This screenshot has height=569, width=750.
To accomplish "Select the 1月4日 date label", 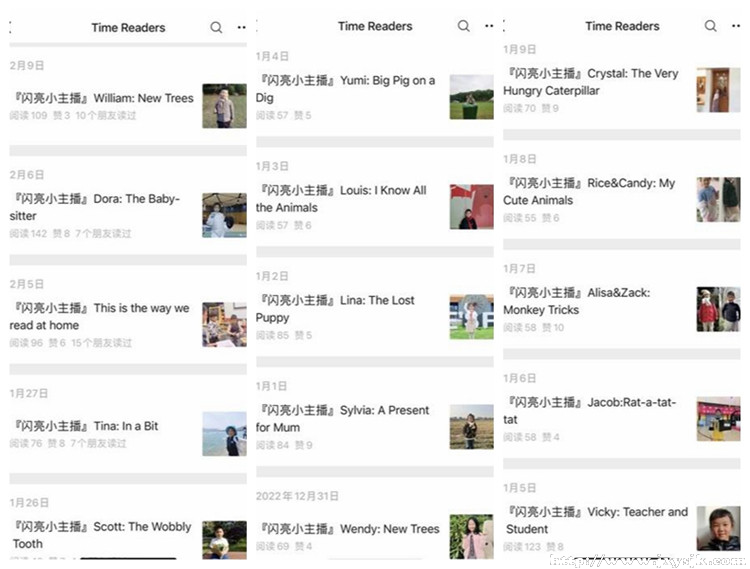I will (x=272, y=56).
